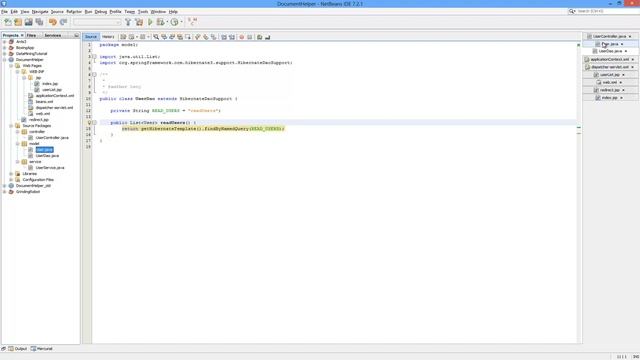640x360 pixels.
Task: Click the Quick Search magnifier icon
Action: point(572,11)
